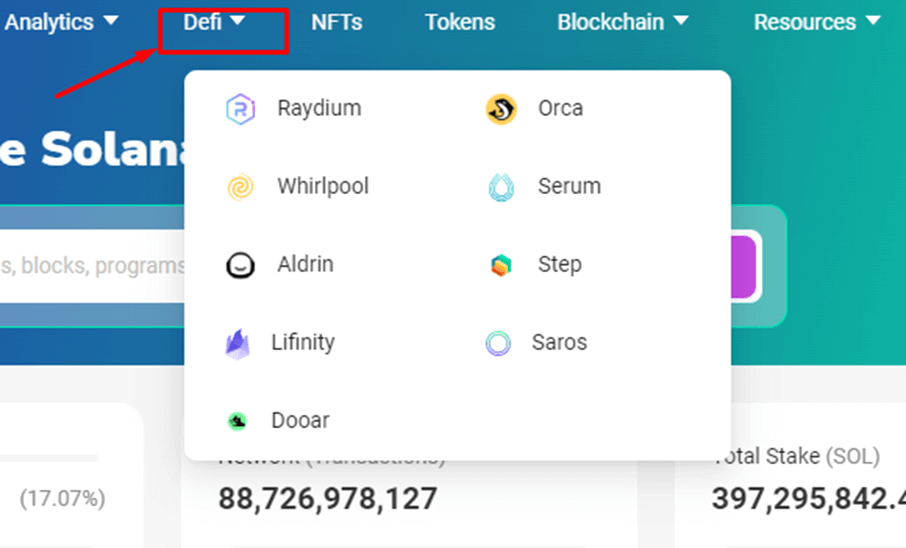Go to the Tokens menu item
906x548 pixels.
pos(460,22)
